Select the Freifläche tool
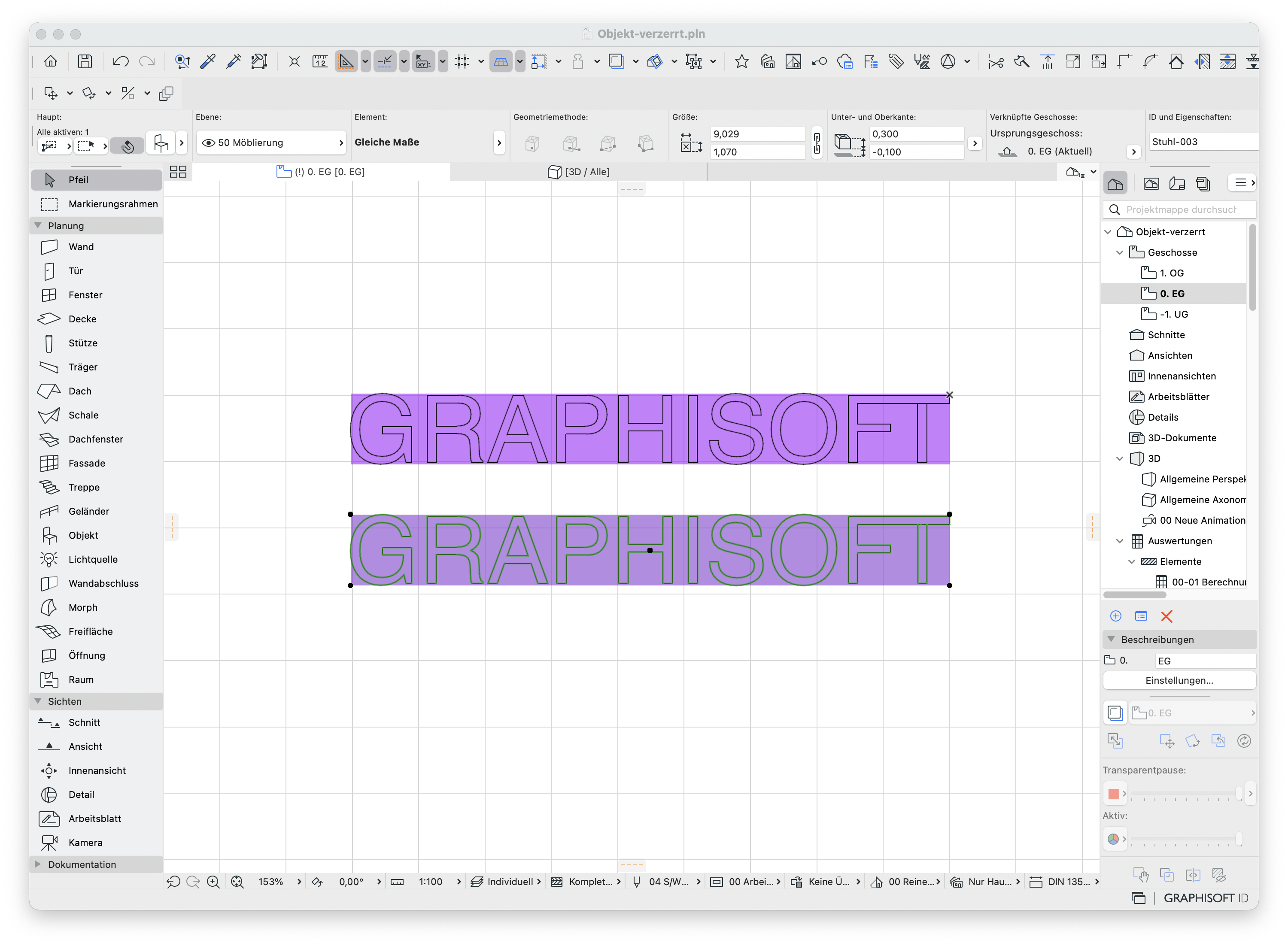The height and width of the screenshot is (946, 1288). (96, 632)
